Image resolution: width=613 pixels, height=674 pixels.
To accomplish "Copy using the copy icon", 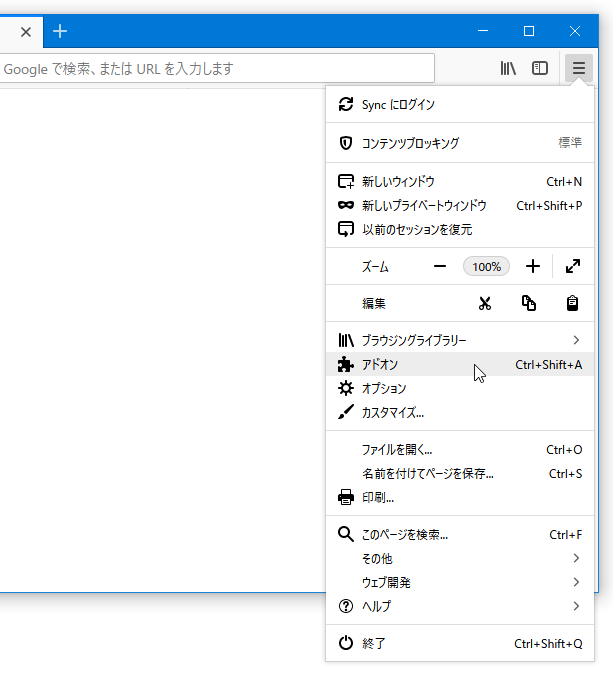I will (529, 303).
